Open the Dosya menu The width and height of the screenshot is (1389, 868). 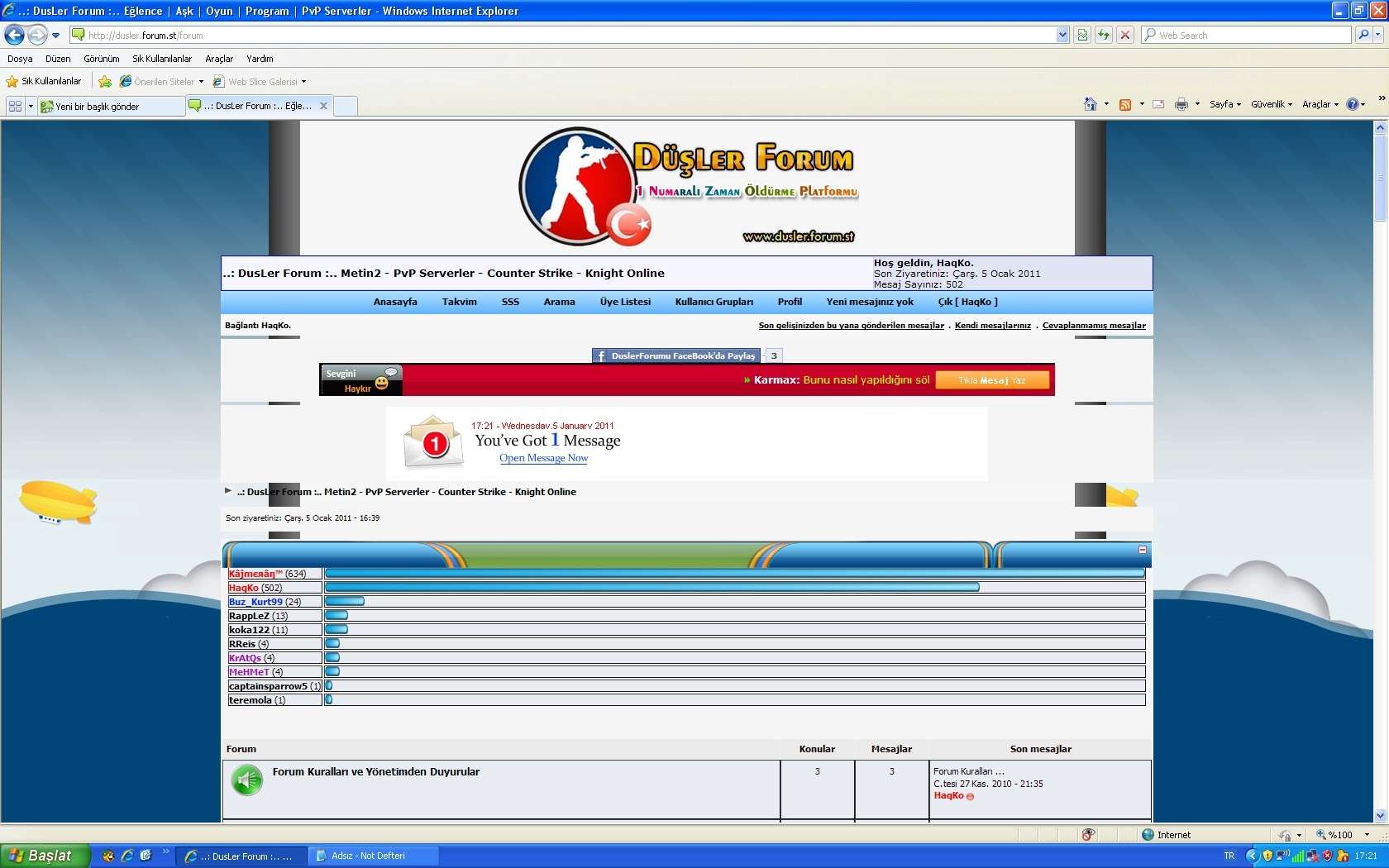tap(20, 59)
